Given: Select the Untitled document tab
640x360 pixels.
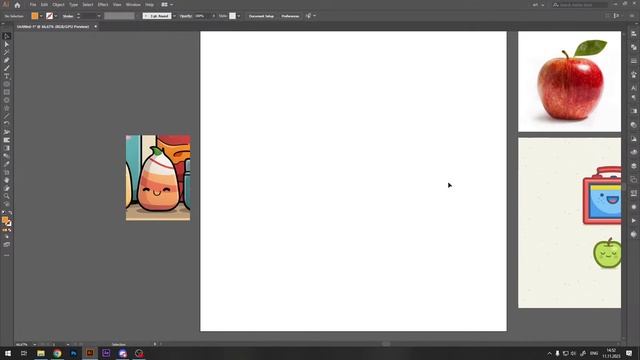Looking at the screenshot, I should pos(53,27).
